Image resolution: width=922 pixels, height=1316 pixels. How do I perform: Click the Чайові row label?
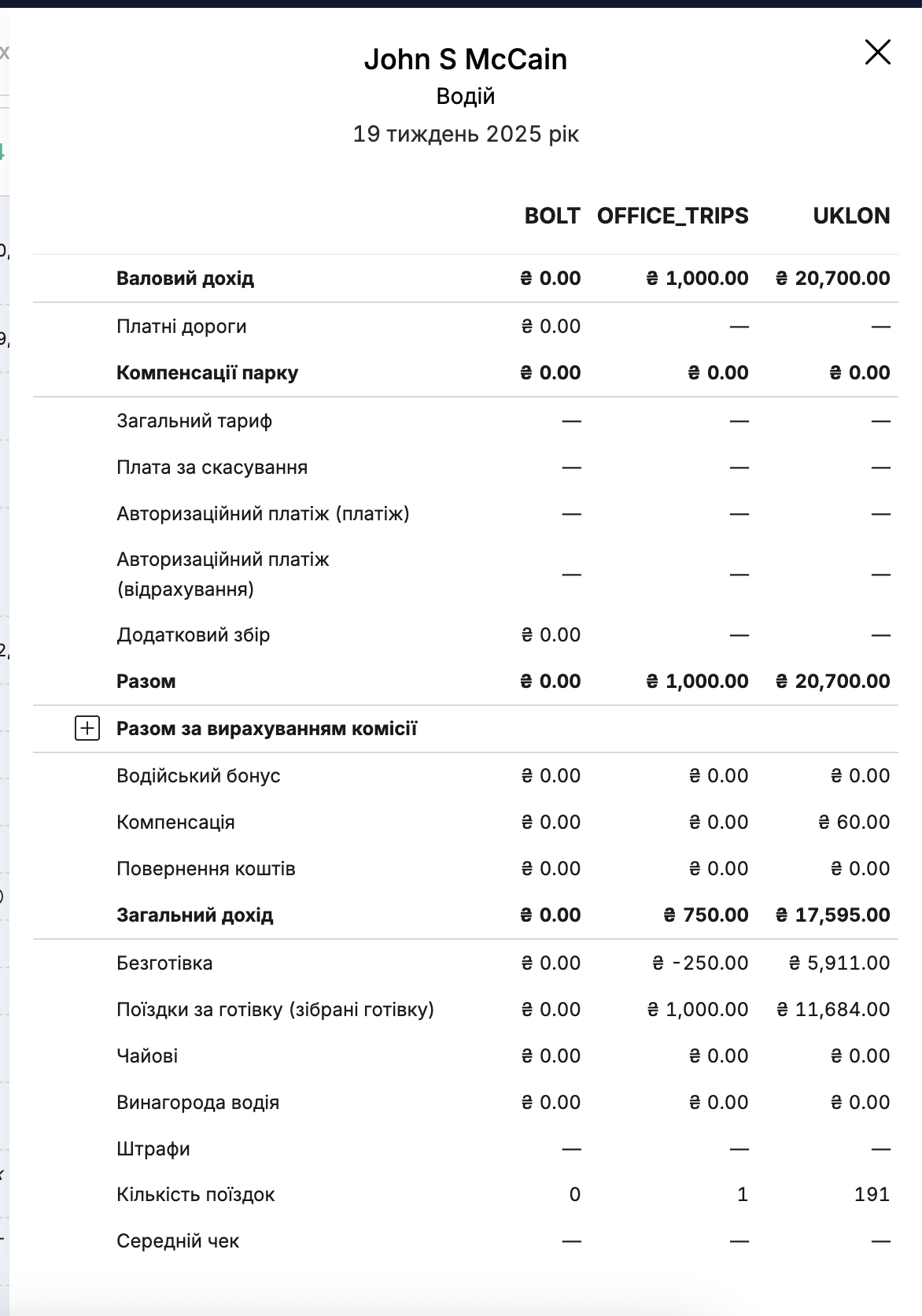tap(147, 1055)
